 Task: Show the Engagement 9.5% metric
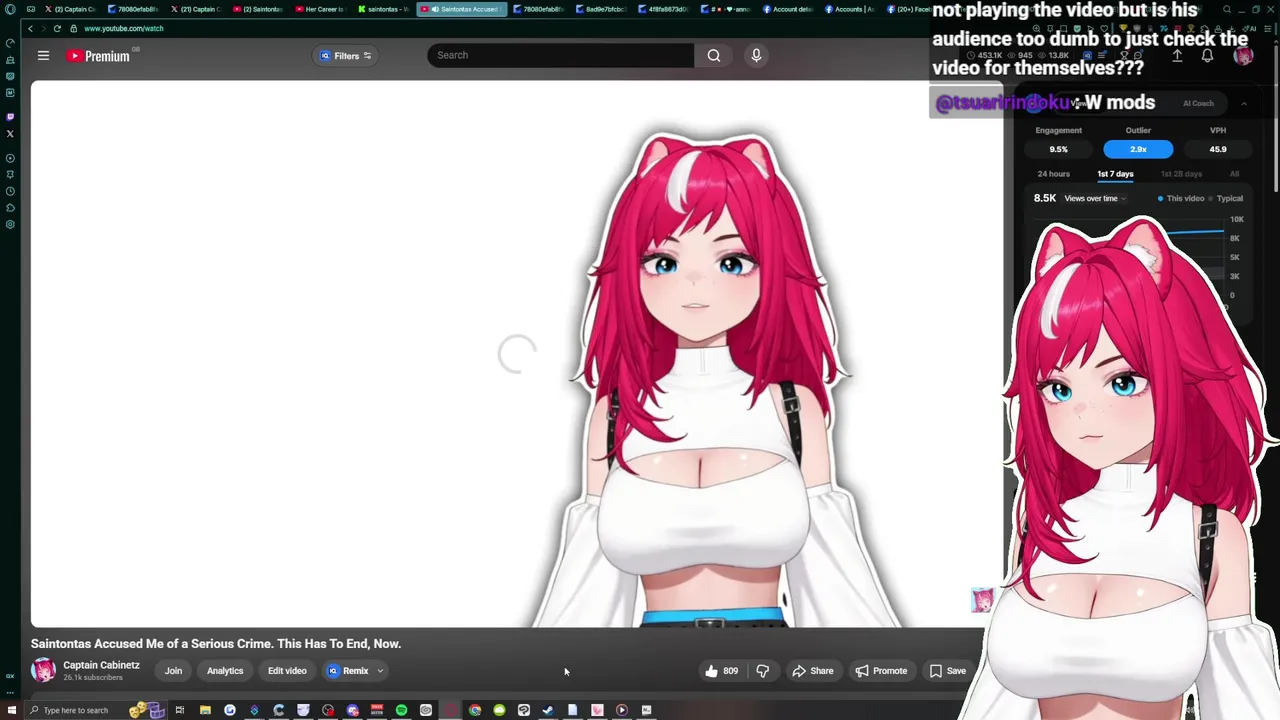(1058, 149)
